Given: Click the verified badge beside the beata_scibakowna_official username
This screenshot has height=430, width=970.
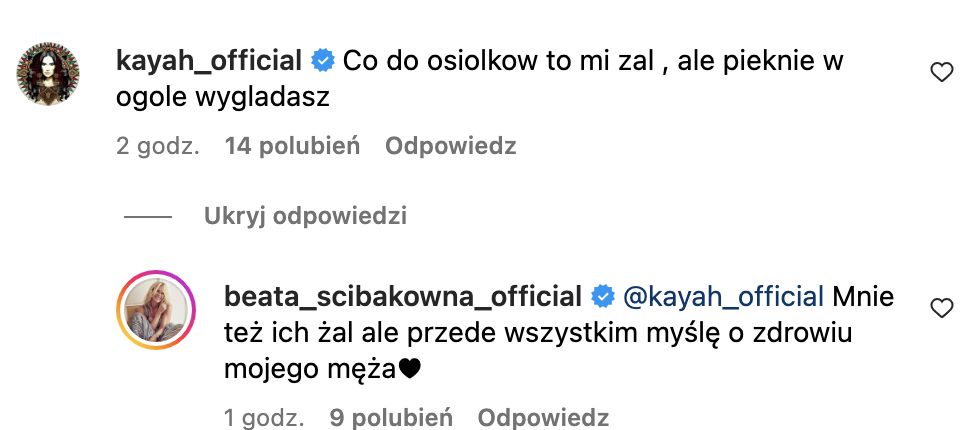Looking at the screenshot, I should 602,297.
